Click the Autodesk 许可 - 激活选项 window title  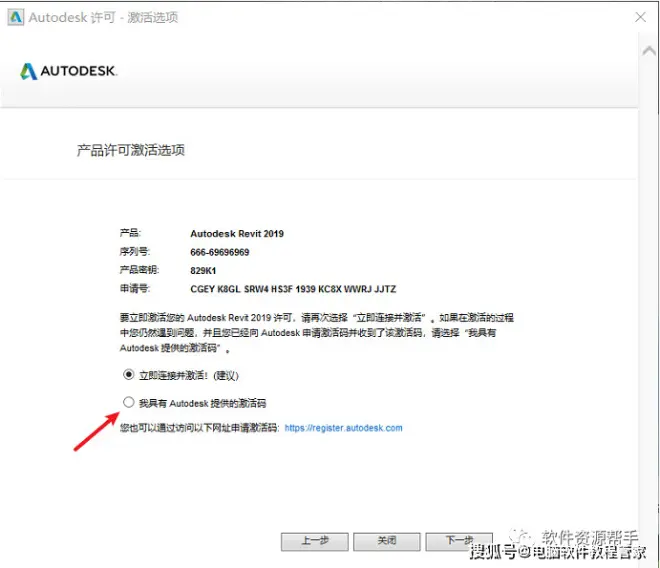[x=104, y=18]
